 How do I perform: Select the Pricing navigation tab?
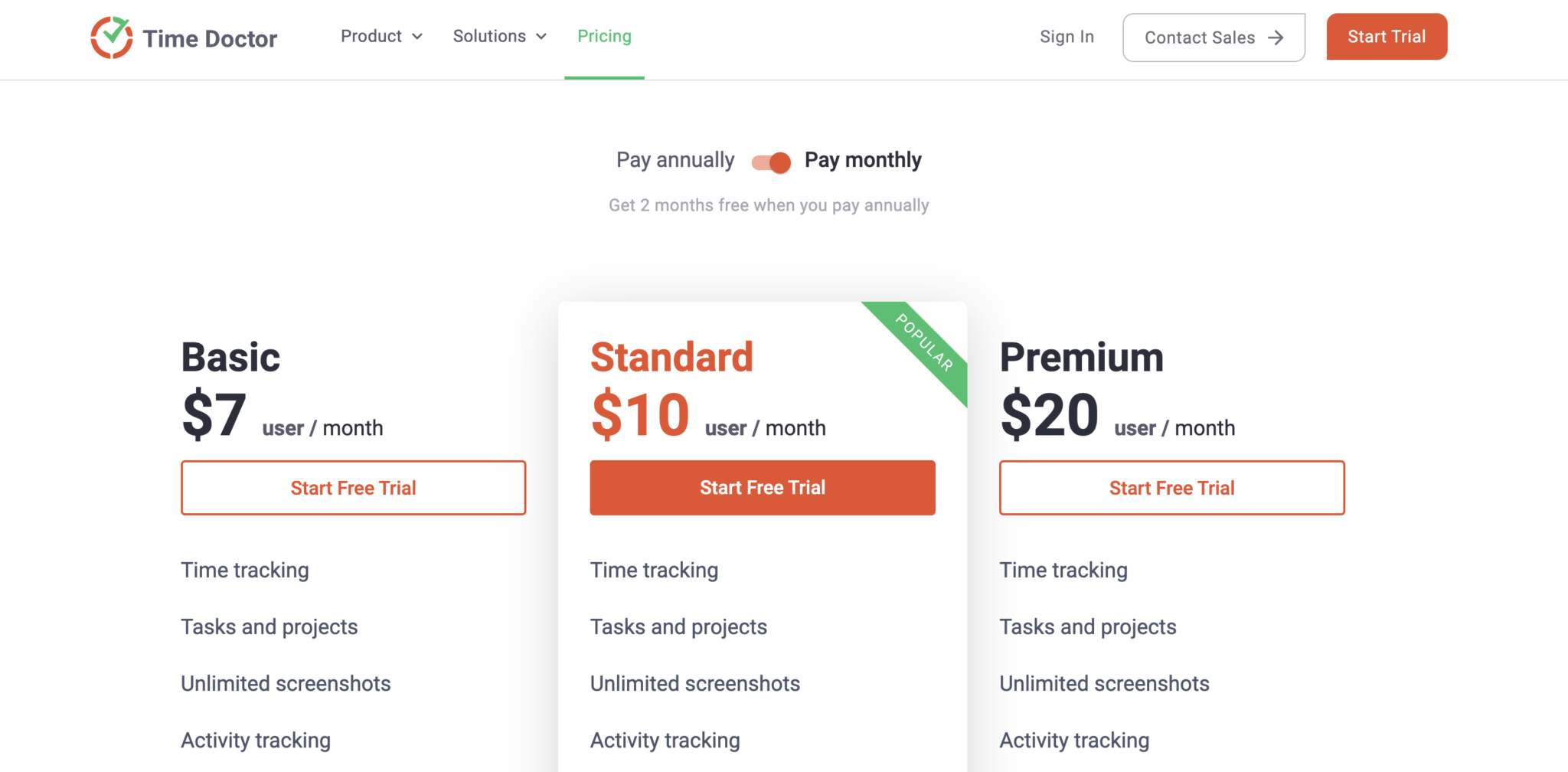click(604, 36)
